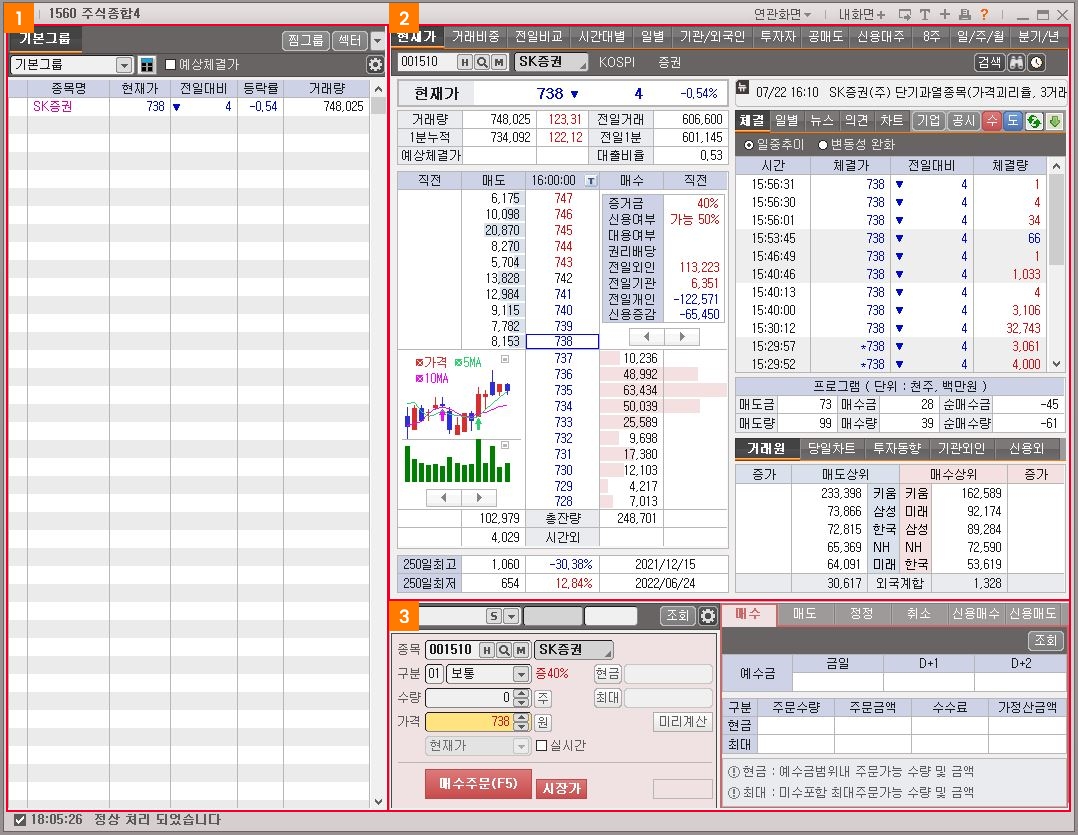Select the 정정 order amendment tab
The width and height of the screenshot is (1078, 835).
tap(861, 614)
